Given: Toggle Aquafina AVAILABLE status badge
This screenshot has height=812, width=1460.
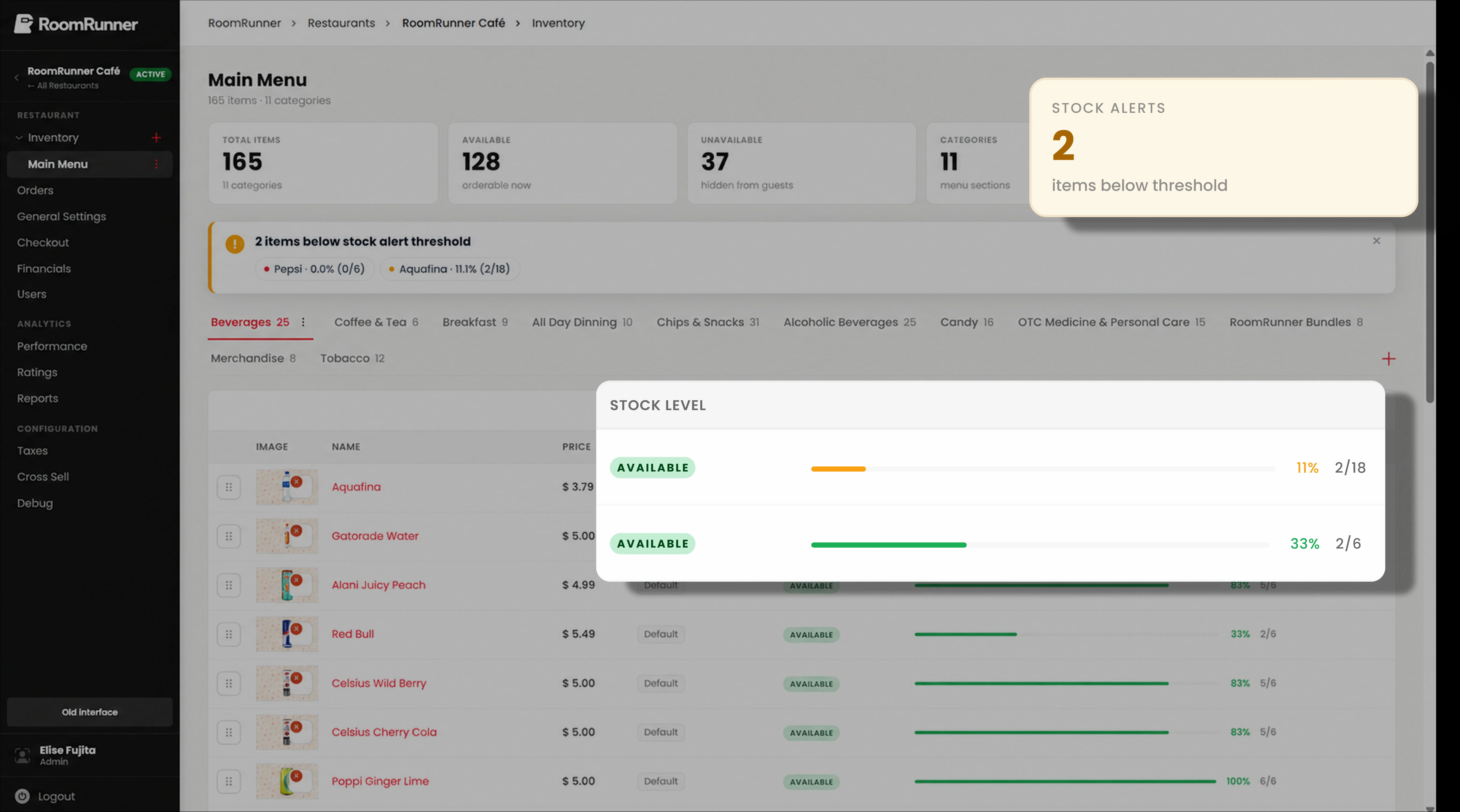Looking at the screenshot, I should (652, 467).
